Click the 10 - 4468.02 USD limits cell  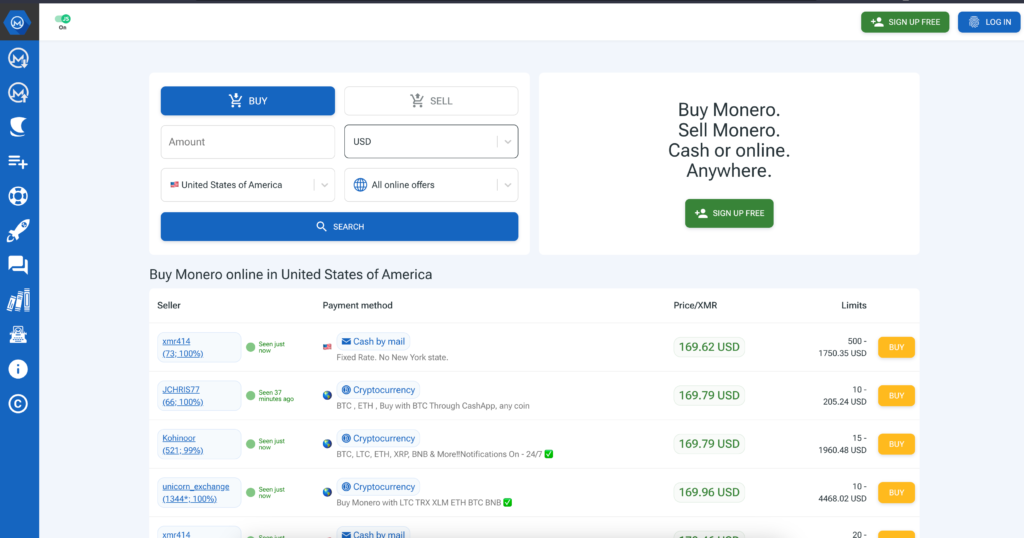[842, 492]
